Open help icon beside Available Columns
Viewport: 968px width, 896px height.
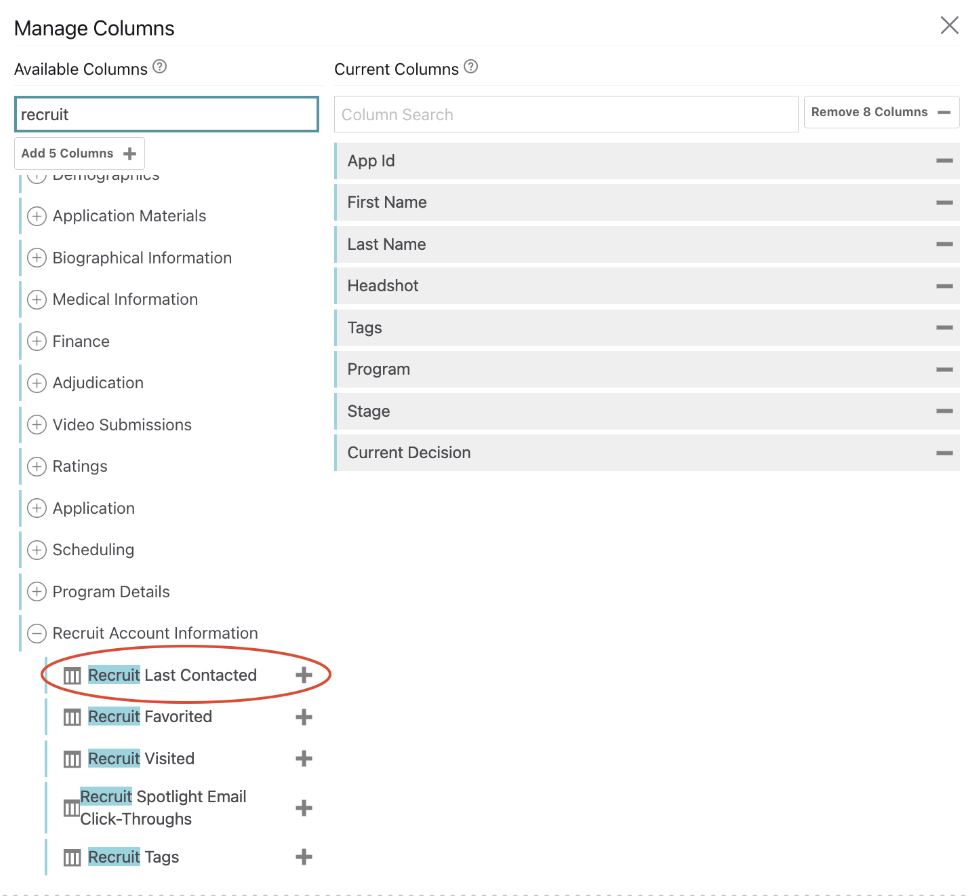[159, 67]
